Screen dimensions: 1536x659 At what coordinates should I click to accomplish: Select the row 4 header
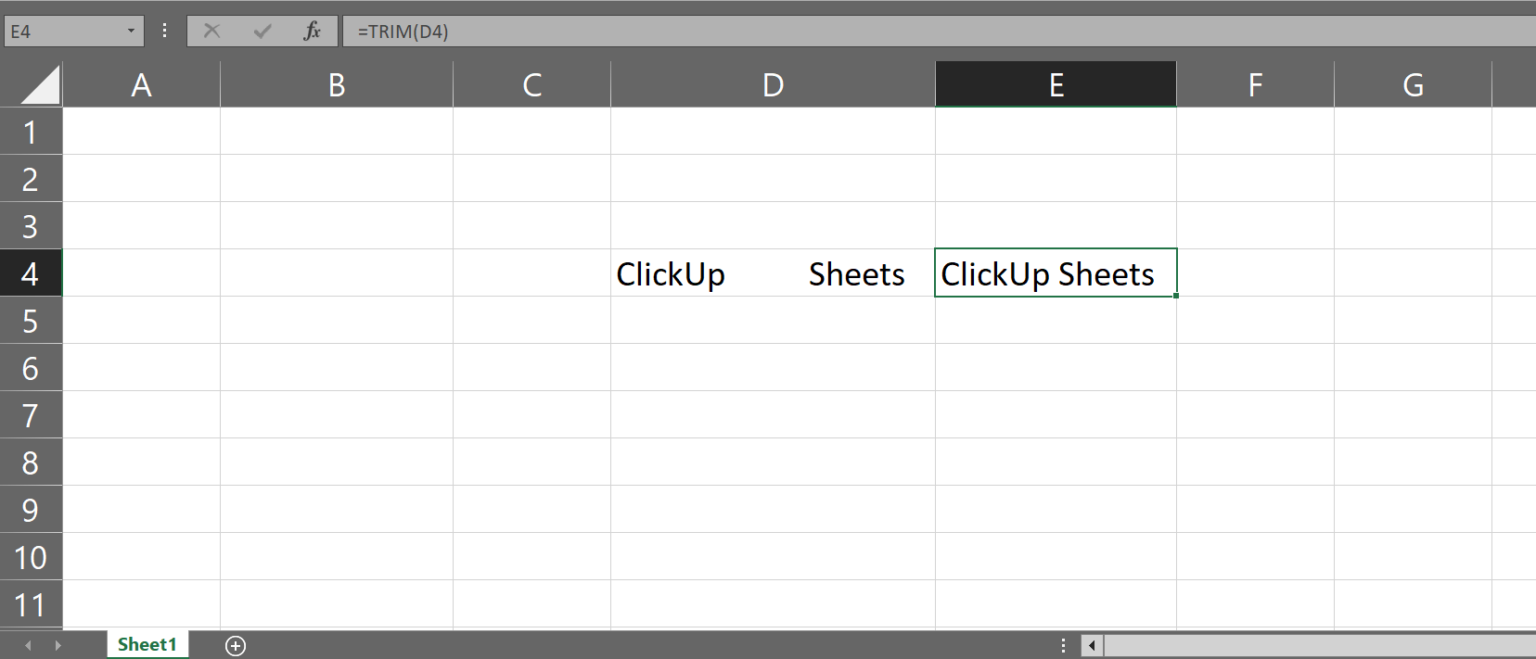point(31,273)
